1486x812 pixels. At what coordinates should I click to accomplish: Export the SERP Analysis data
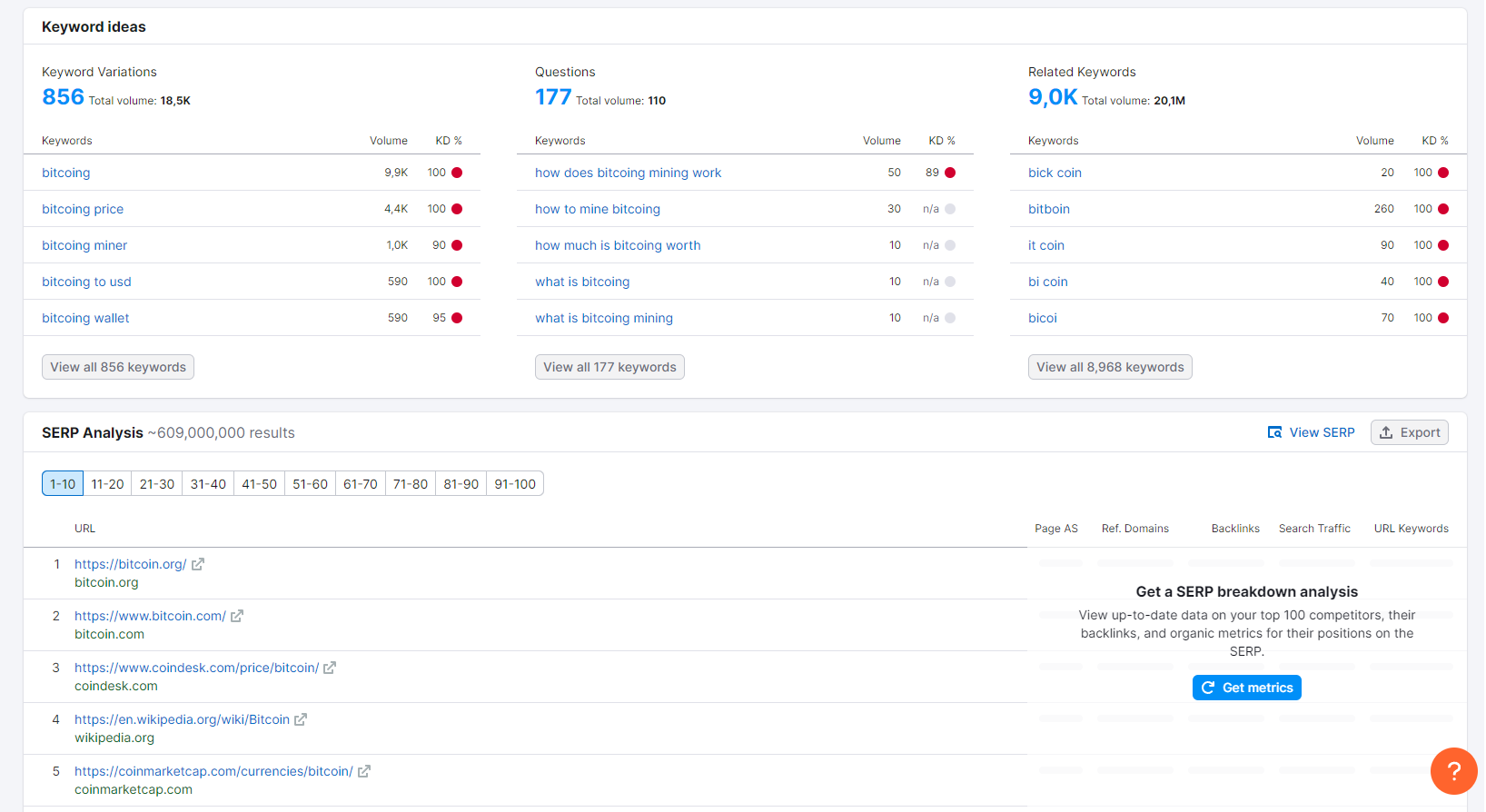point(1410,432)
